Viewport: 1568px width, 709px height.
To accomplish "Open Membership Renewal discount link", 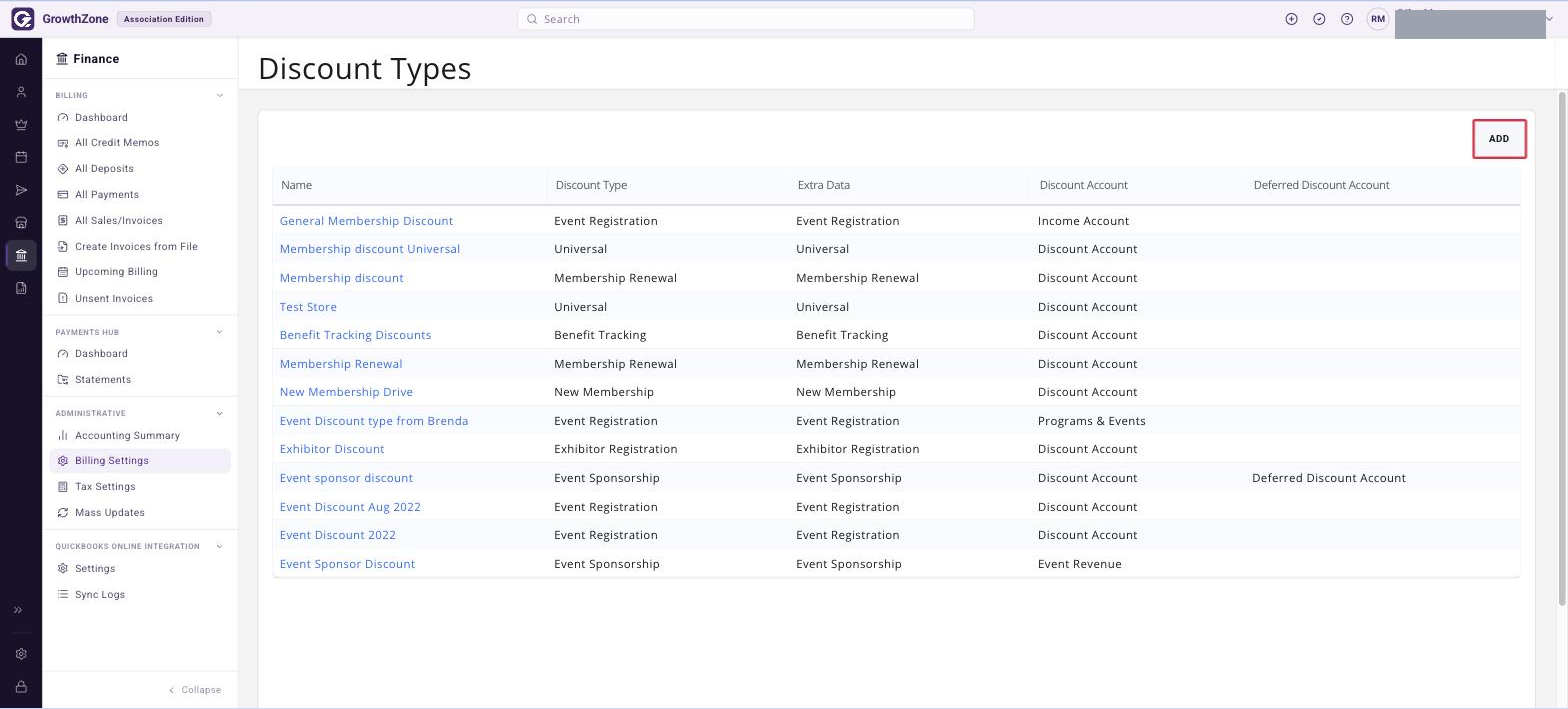I will [341, 364].
